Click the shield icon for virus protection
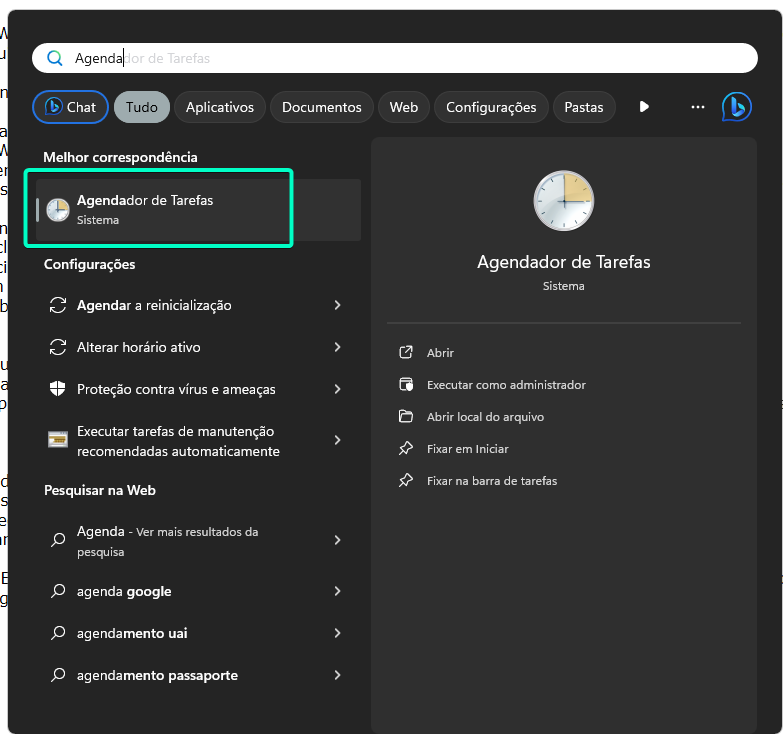Image resolution: width=783 pixels, height=734 pixels. coord(58,389)
